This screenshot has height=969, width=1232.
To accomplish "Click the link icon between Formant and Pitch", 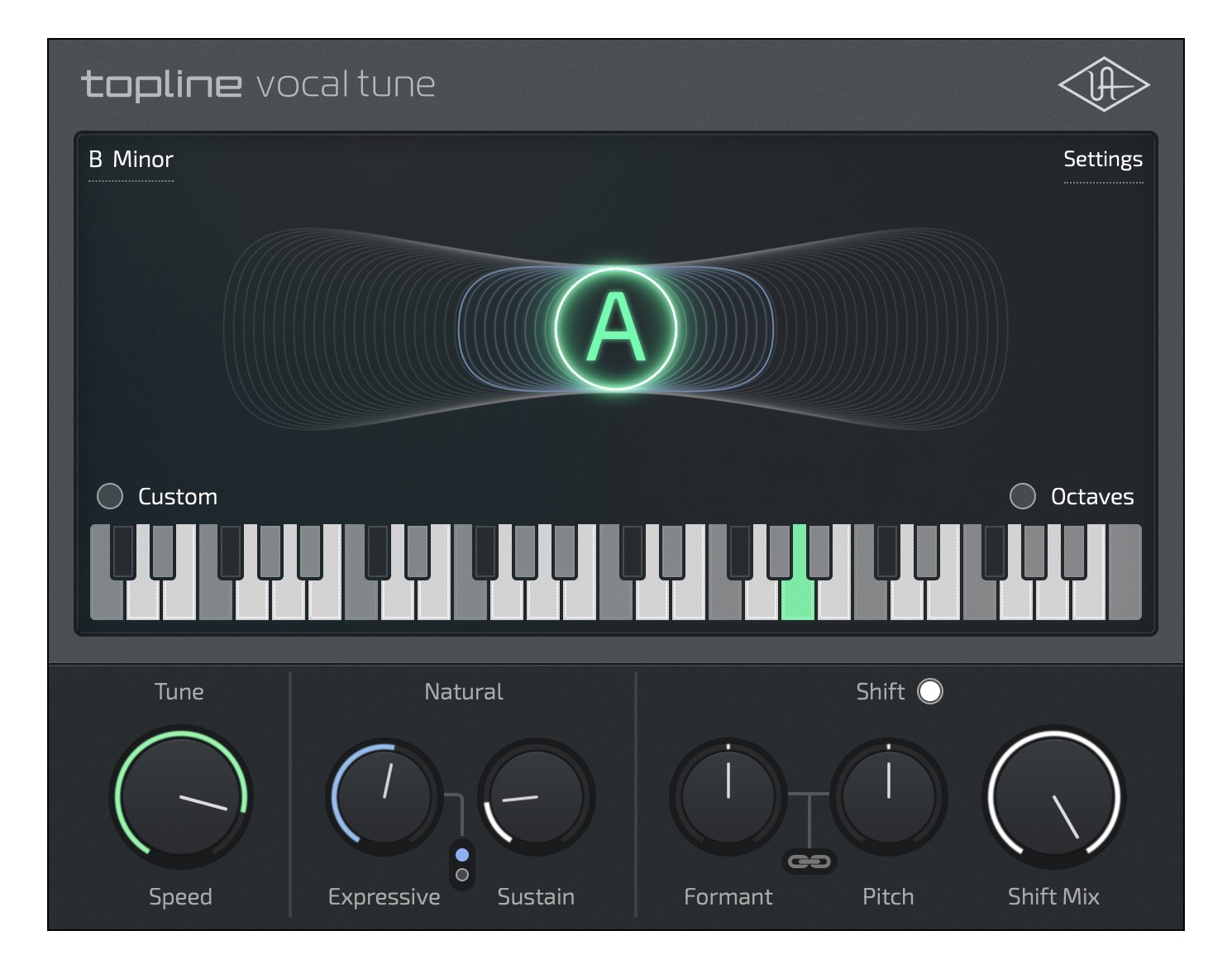I will coord(809,862).
